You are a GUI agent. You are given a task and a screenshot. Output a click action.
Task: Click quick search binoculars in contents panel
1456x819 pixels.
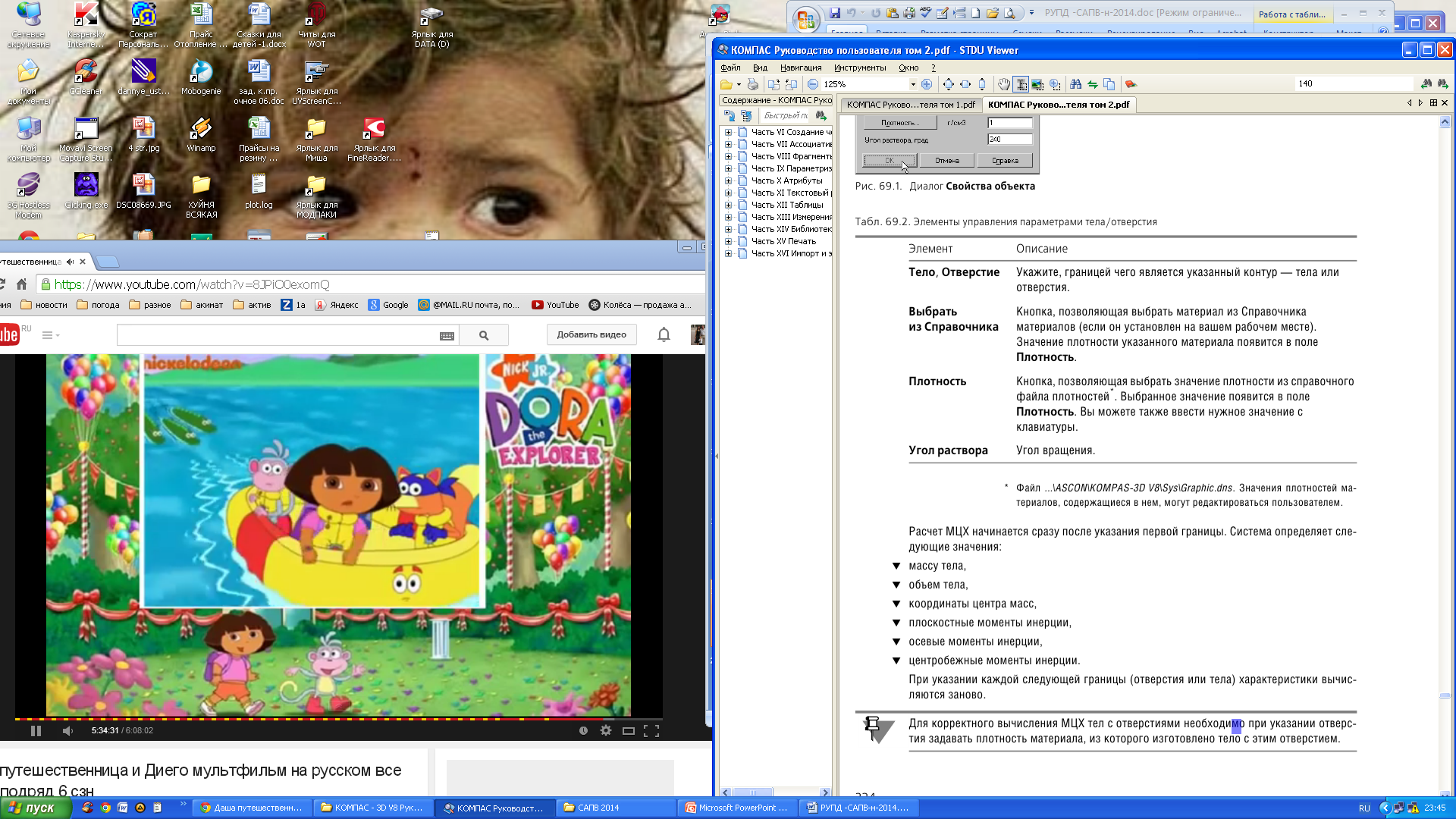coord(821,115)
